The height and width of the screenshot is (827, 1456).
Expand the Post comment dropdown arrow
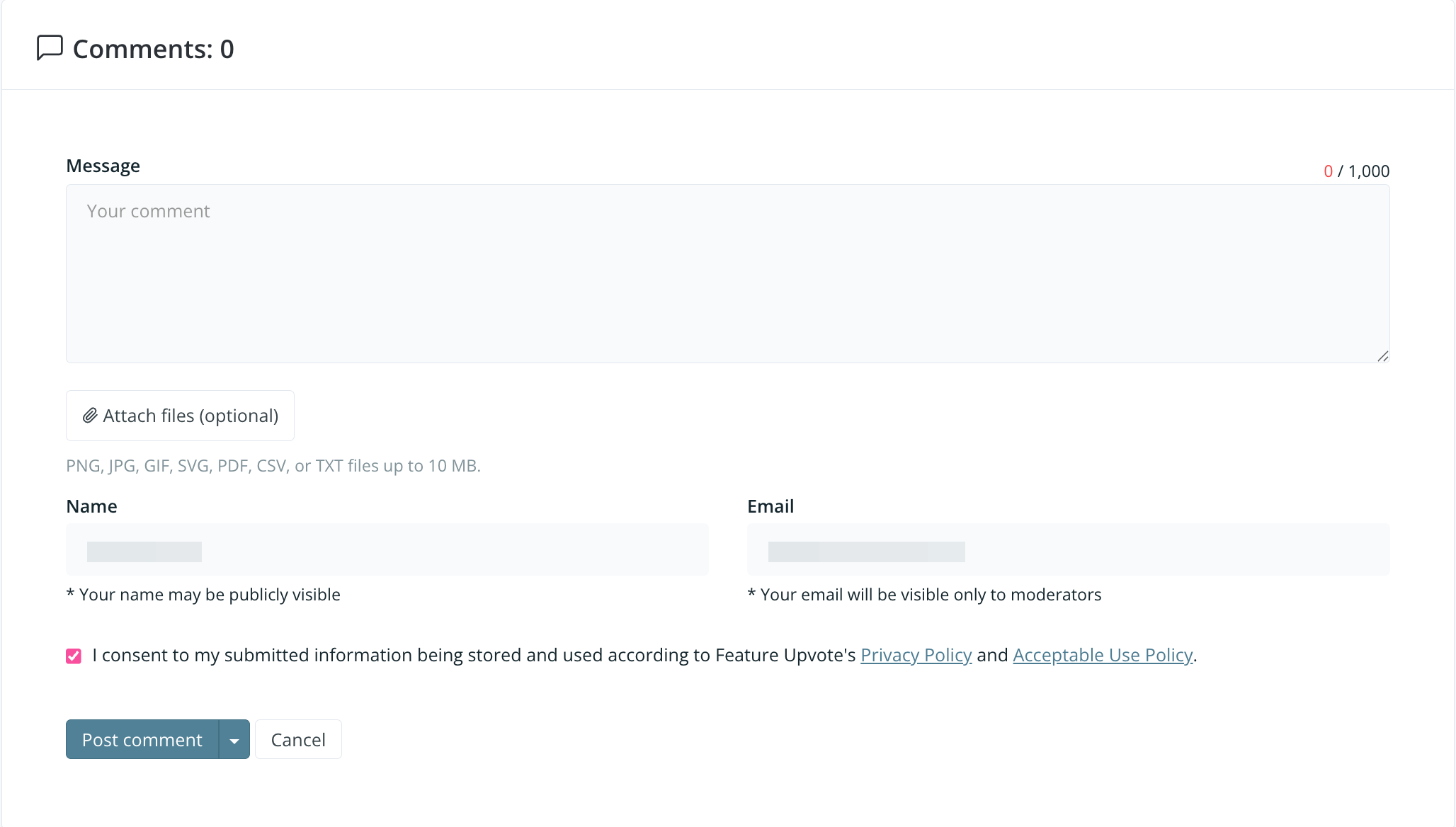[234, 740]
